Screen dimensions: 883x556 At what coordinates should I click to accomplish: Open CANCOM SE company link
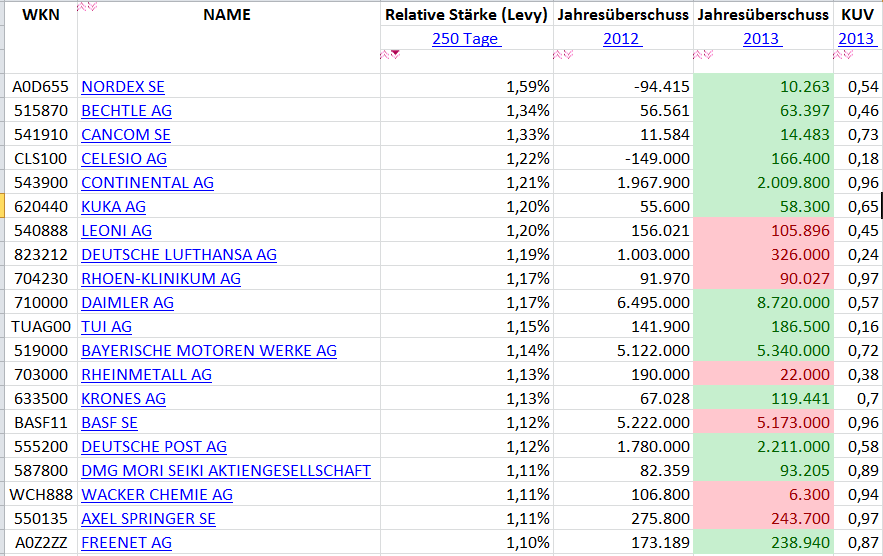(126, 135)
